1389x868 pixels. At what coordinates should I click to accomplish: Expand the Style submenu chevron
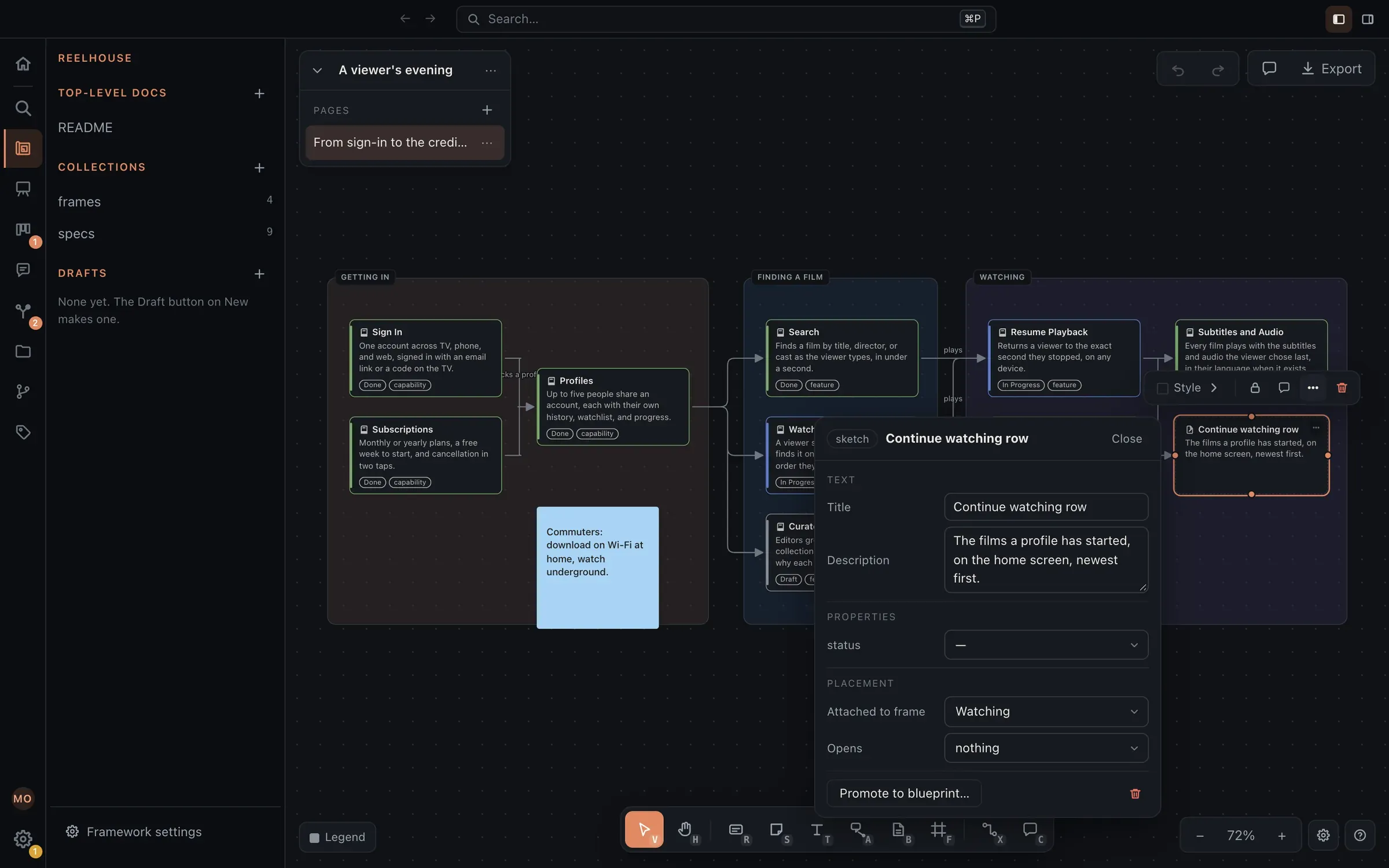pos(1214,388)
